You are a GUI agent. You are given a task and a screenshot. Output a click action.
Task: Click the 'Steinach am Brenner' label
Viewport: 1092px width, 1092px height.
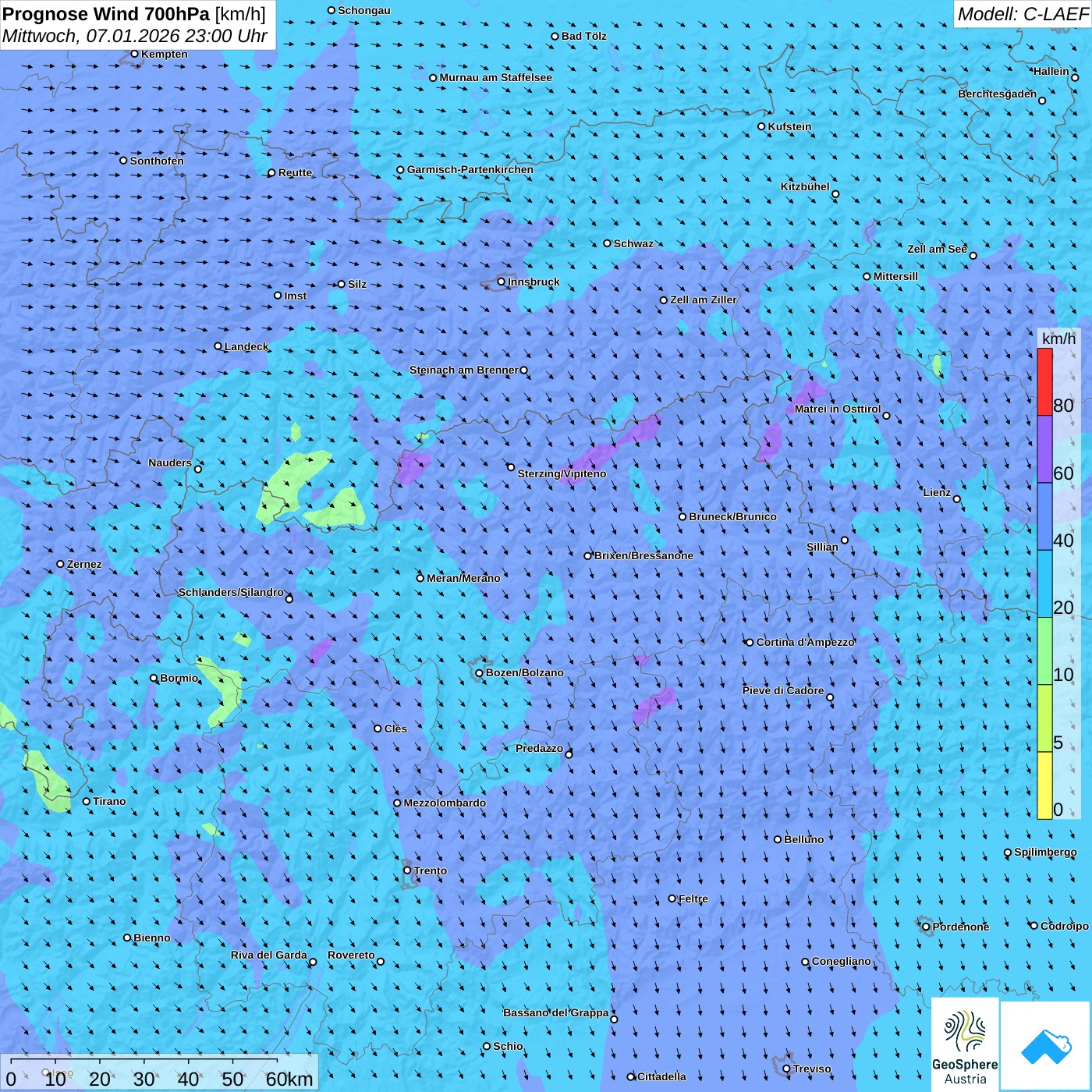pyautogui.click(x=464, y=370)
